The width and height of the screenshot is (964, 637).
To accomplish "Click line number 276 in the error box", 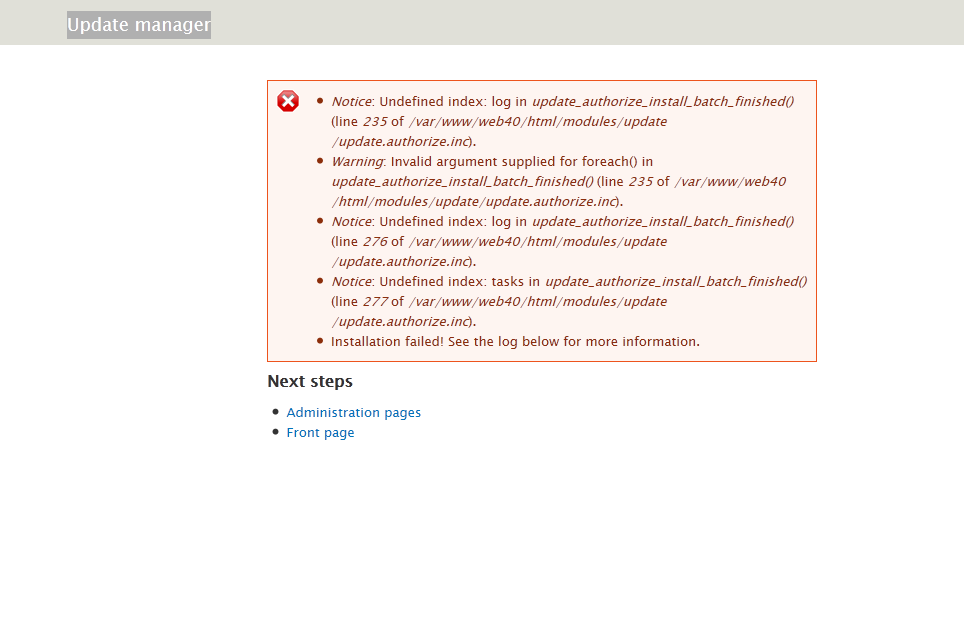I will pos(374,241).
